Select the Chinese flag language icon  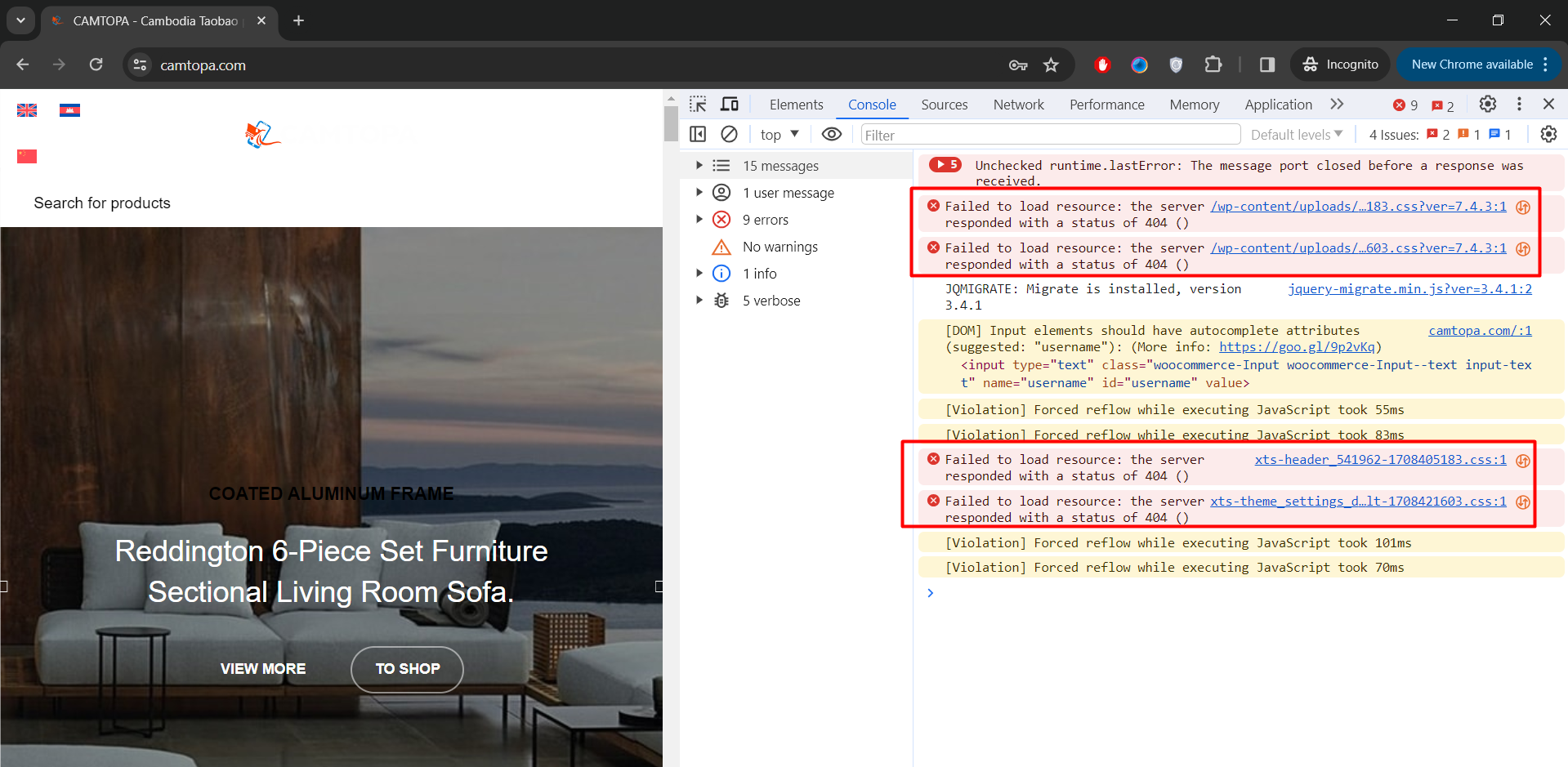pos(27,156)
